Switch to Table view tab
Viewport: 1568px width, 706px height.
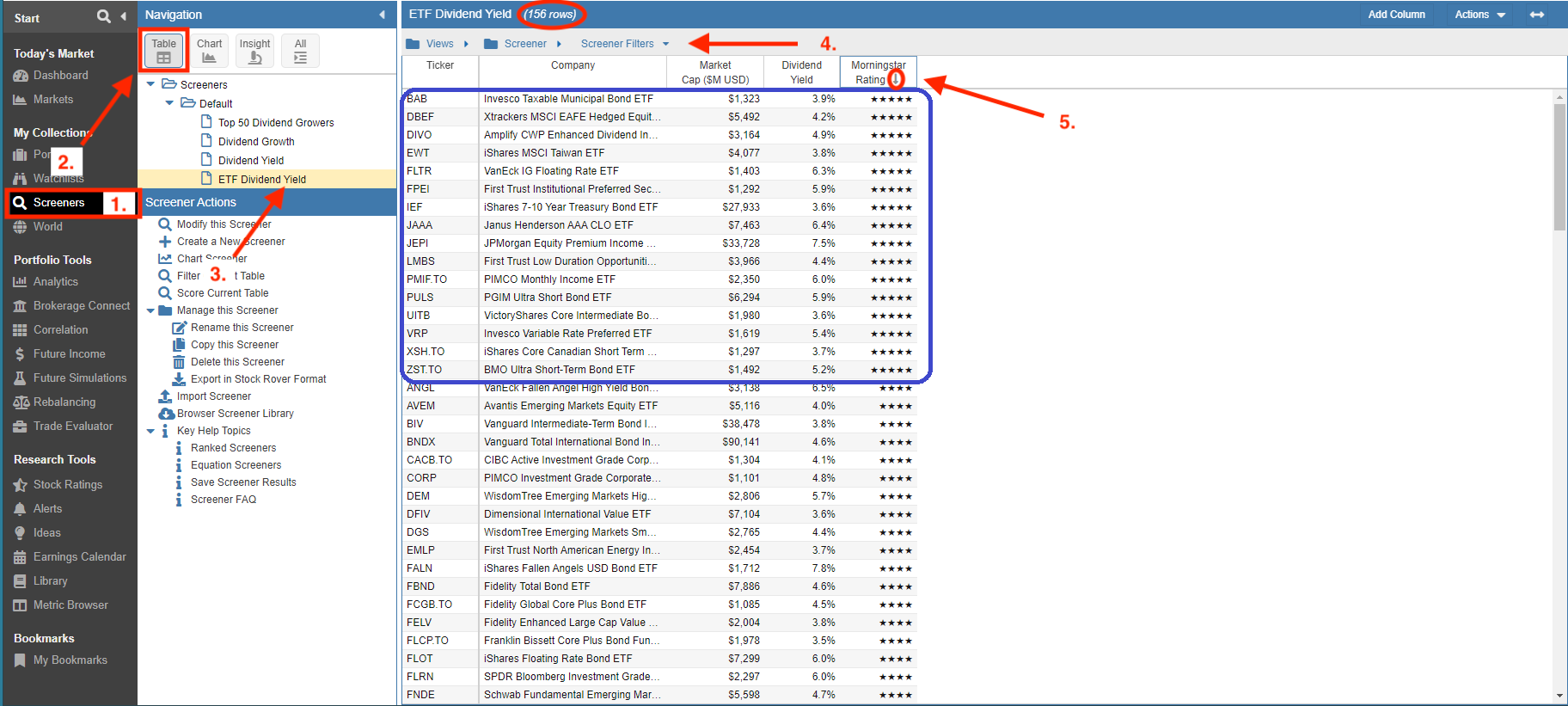coord(163,51)
